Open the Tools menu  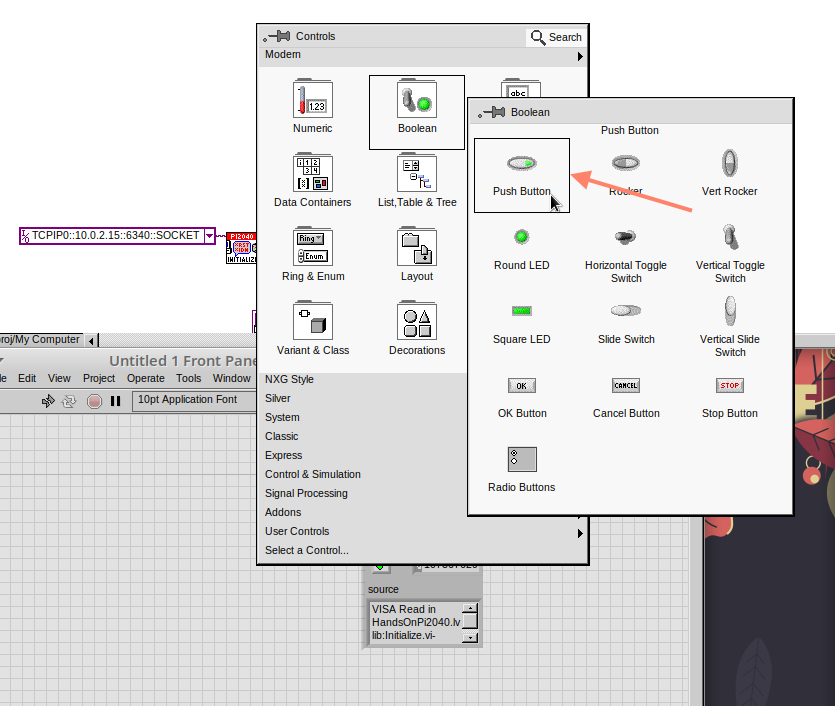tap(189, 378)
